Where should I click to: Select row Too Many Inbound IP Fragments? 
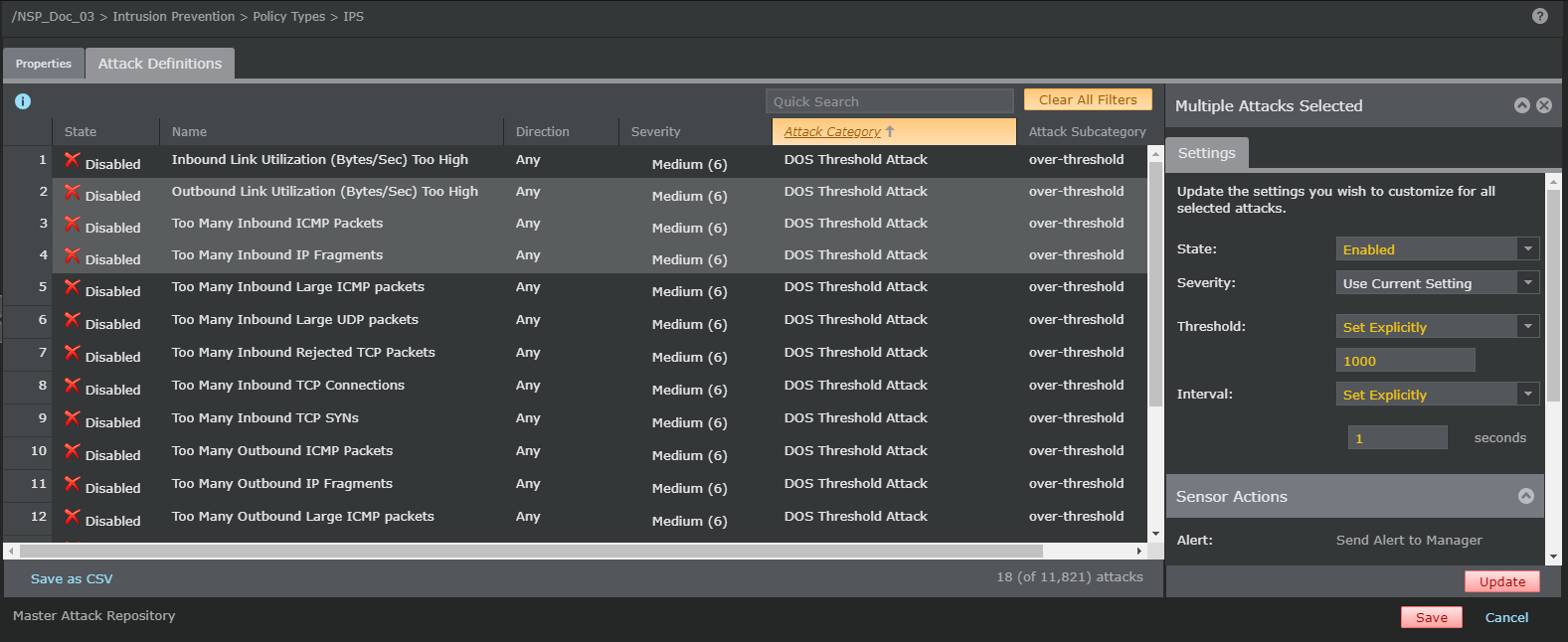tap(575, 256)
